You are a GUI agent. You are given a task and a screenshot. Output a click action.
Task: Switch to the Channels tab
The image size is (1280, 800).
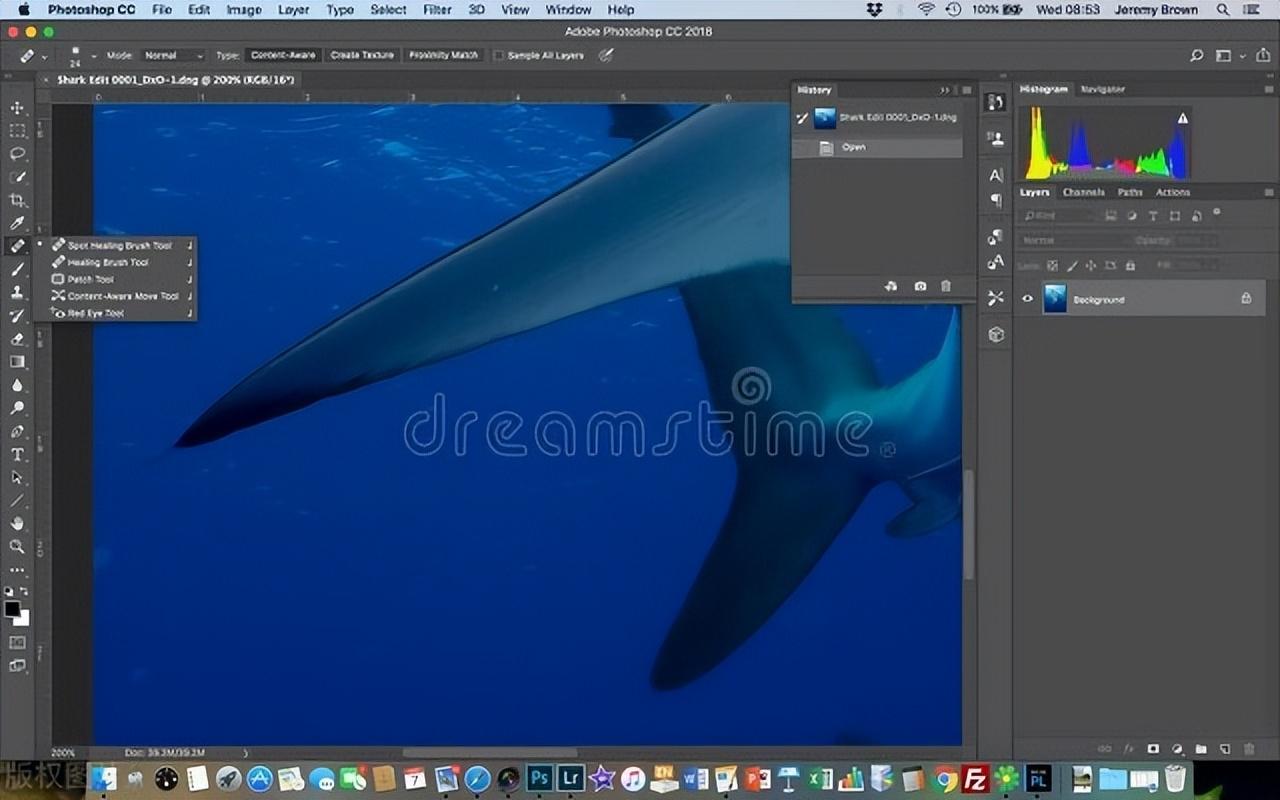[x=1083, y=192]
